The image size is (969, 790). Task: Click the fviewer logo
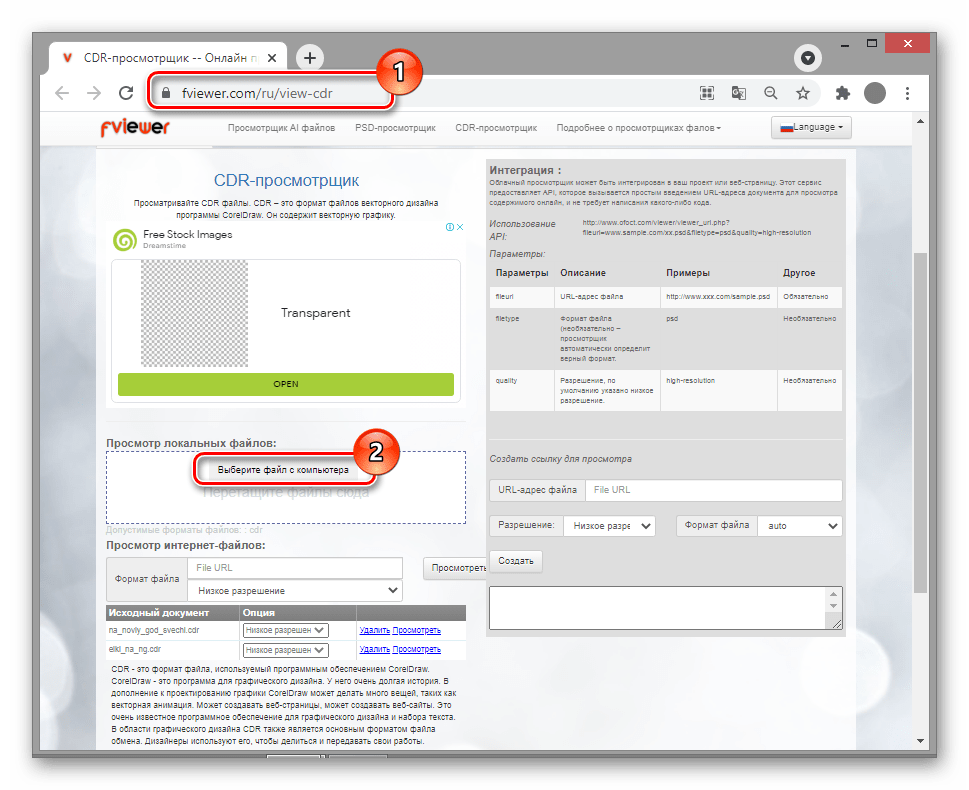135,127
